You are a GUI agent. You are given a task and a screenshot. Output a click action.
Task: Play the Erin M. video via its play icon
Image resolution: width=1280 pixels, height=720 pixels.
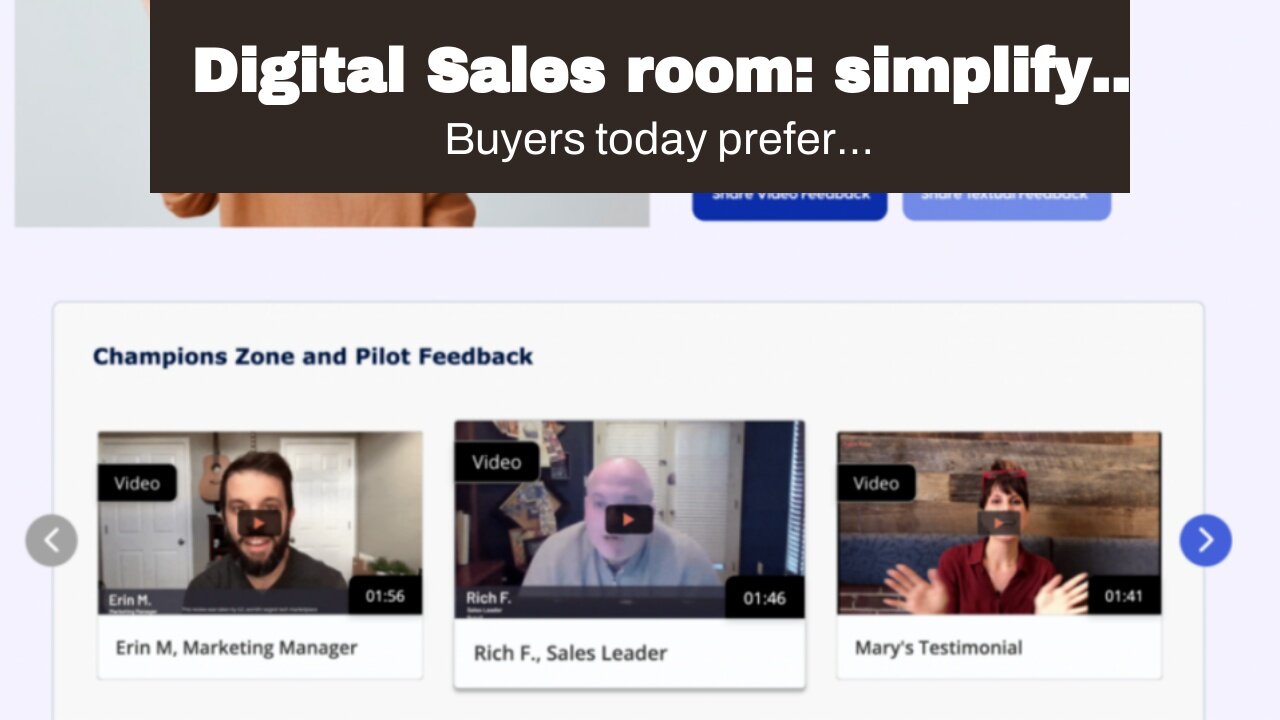pyautogui.click(x=259, y=523)
